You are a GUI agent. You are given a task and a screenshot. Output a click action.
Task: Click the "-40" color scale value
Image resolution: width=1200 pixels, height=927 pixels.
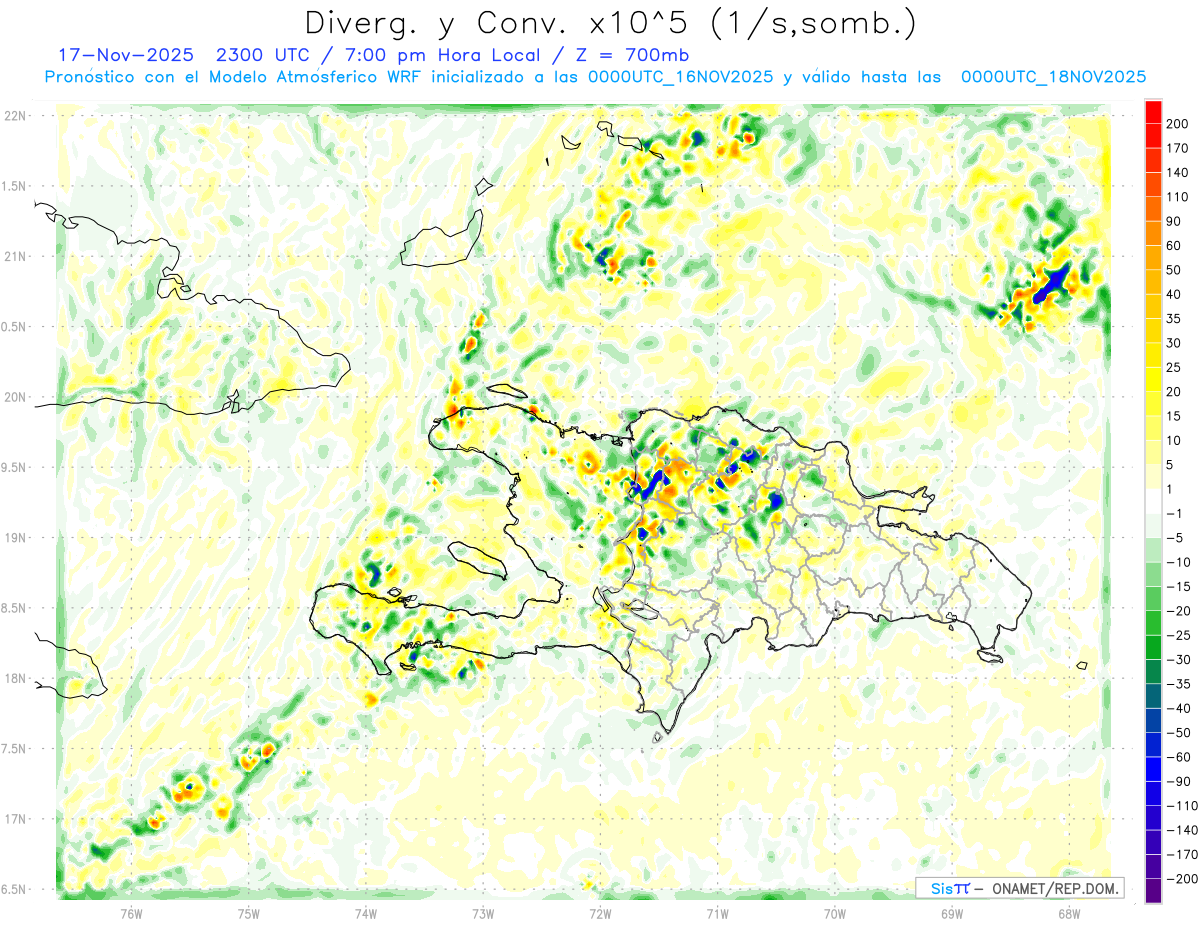(1178, 709)
